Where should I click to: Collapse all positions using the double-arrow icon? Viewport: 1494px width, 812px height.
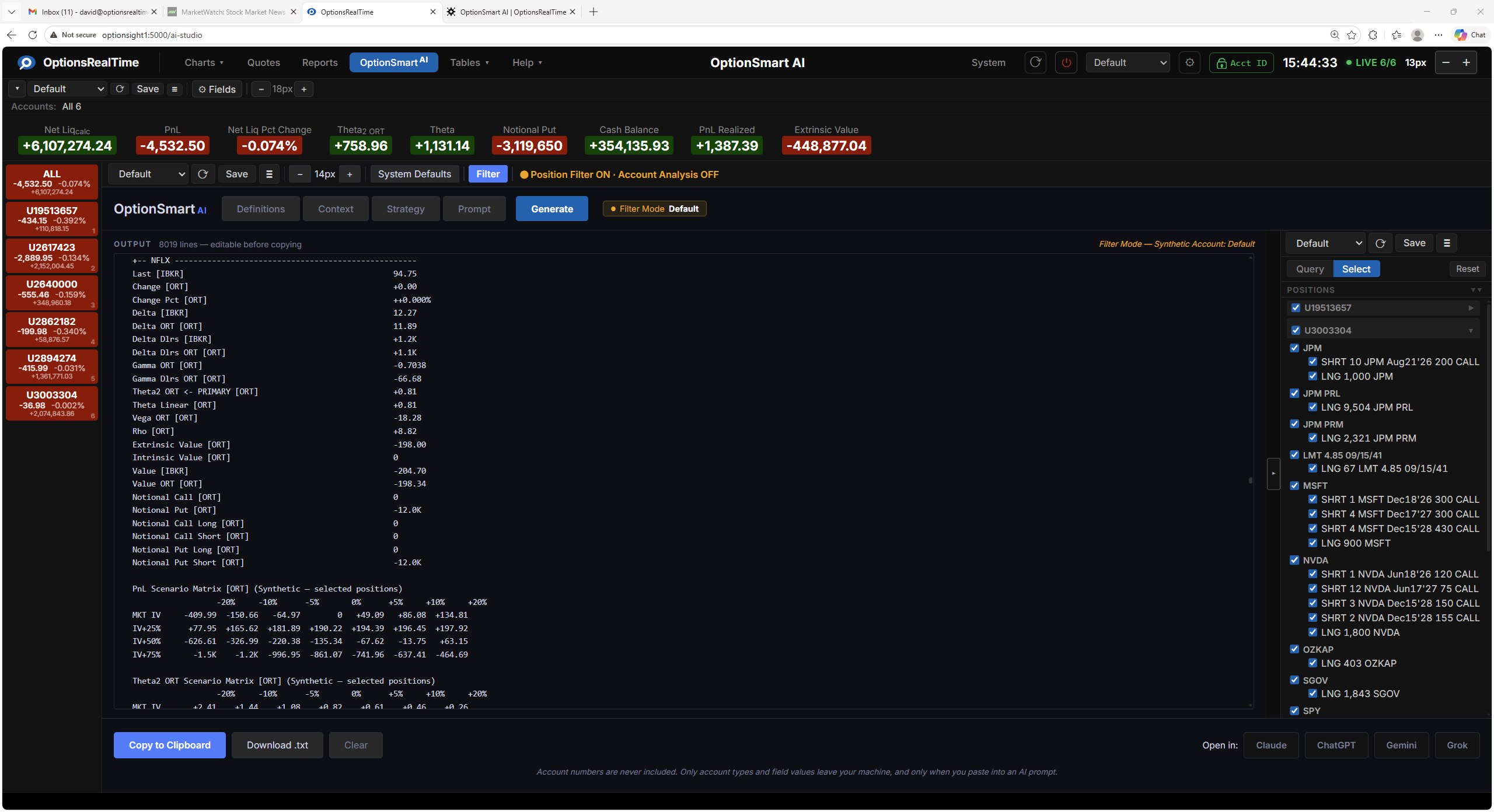click(1475, 290)
